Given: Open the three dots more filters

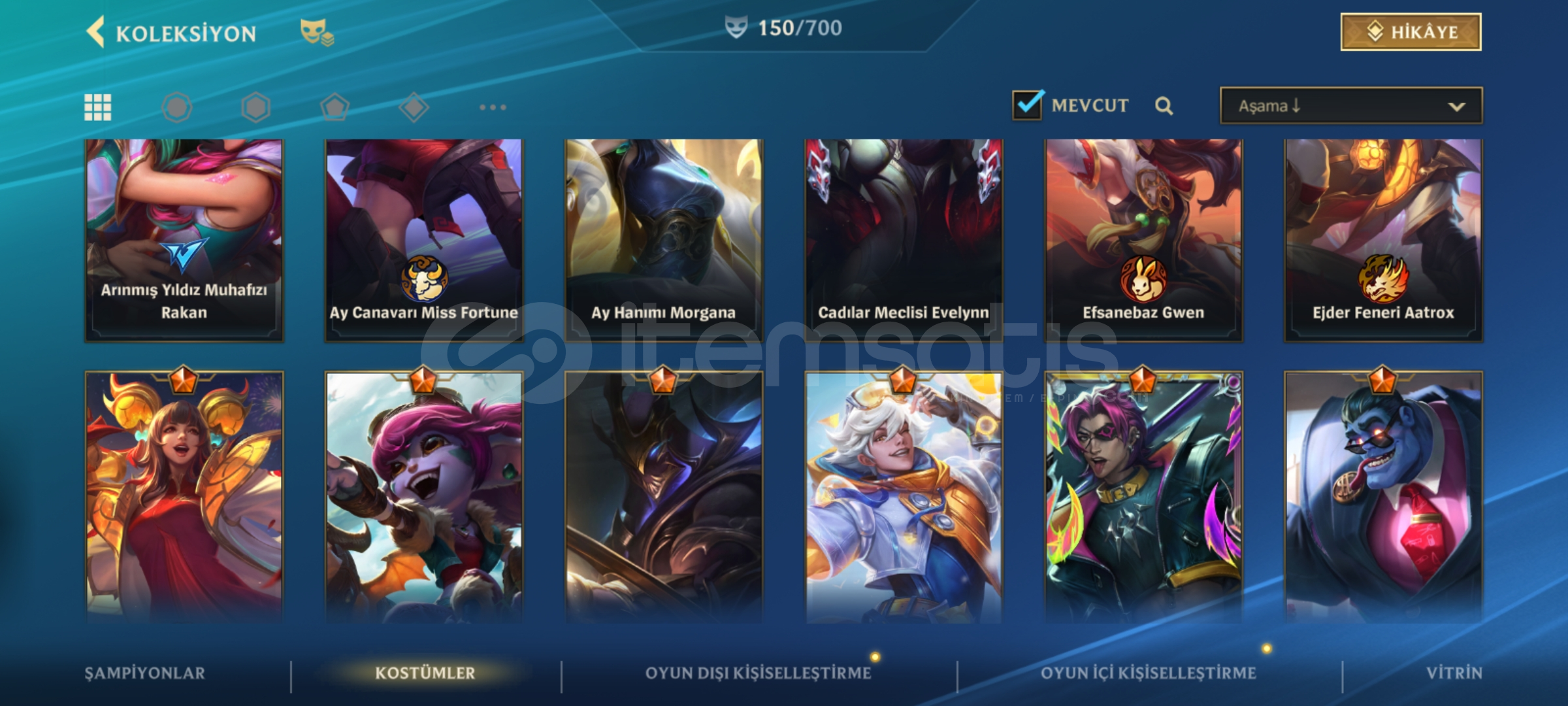Looking at the screenshot, I should 493,107.
